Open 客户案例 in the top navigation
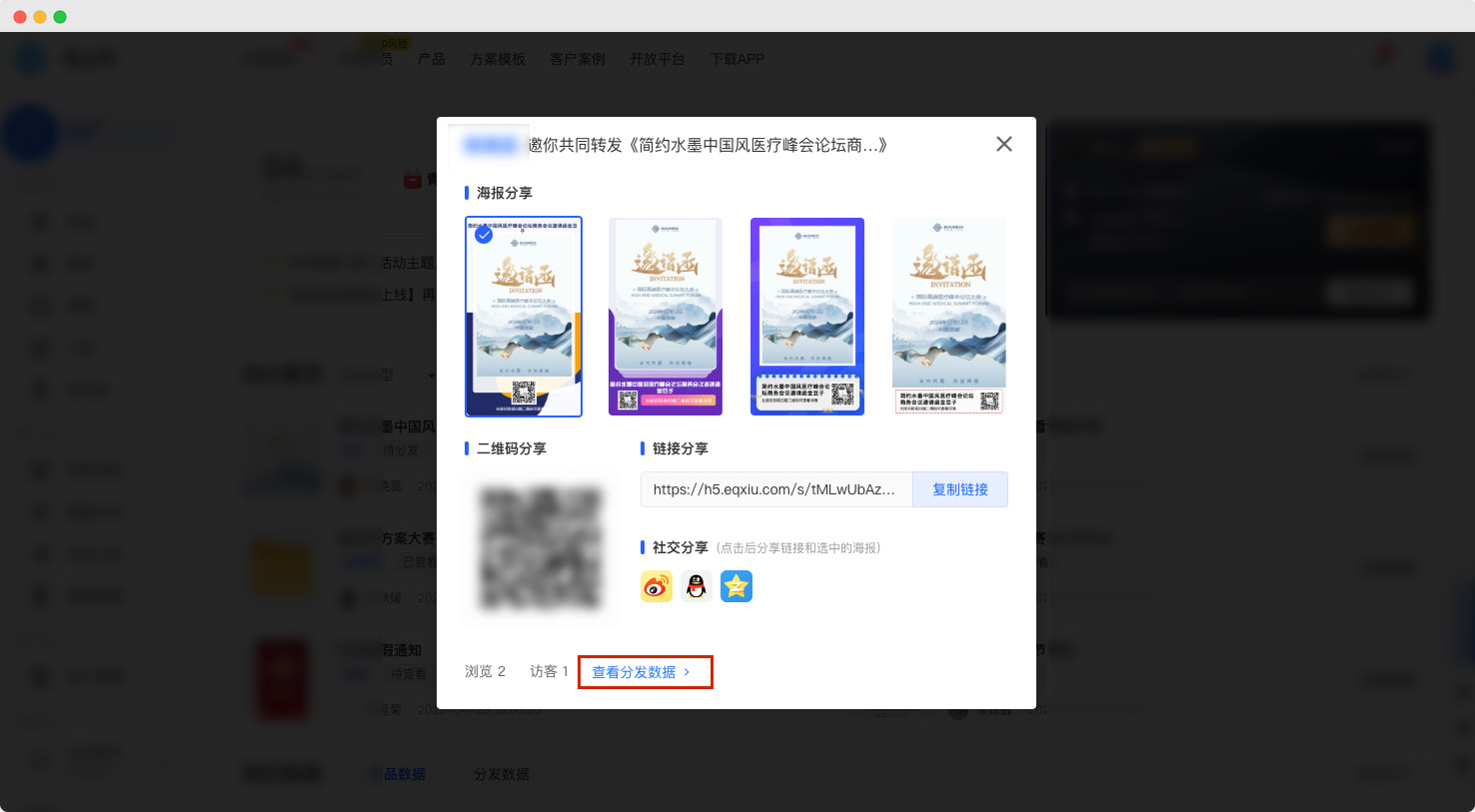The height and width of the screenshot is (812, 1475). [578, 59]
